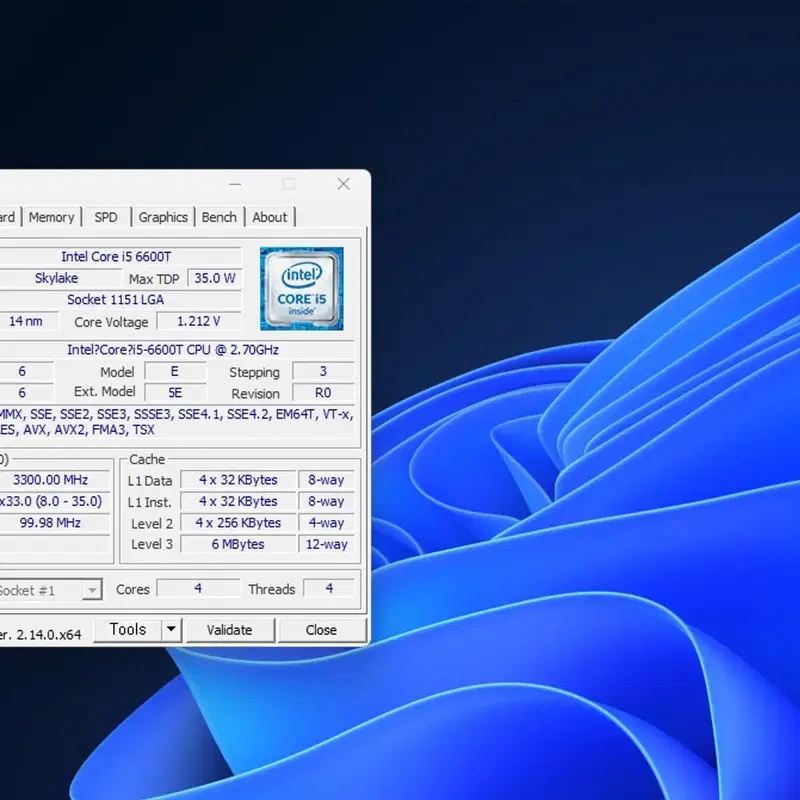Click the 99.98 MHz bus speed value

point(54,522)
